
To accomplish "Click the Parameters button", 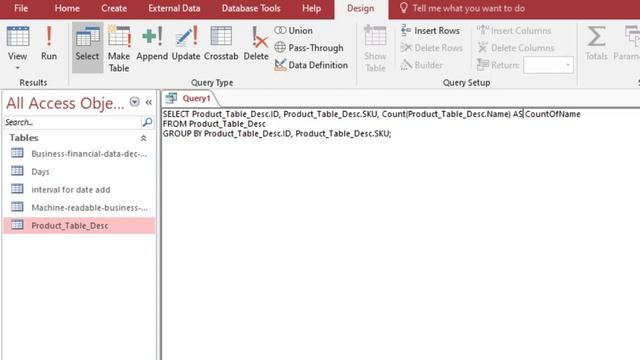I will [628, 44].
